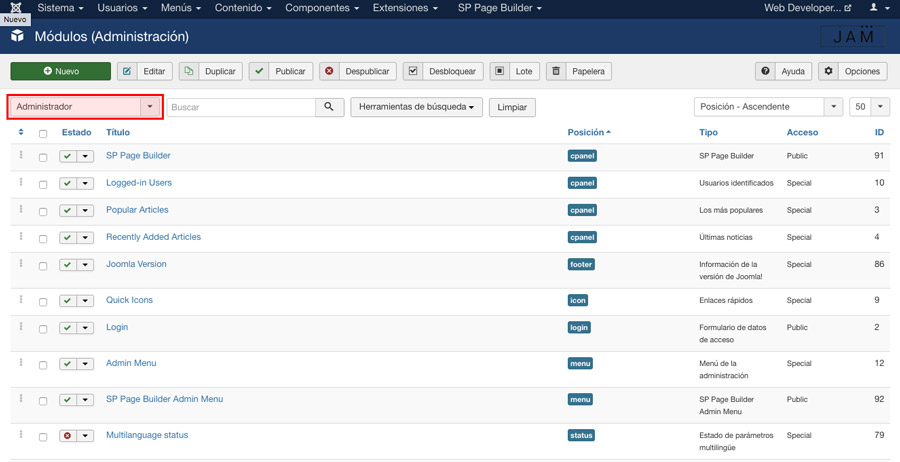900x462 pixels.
Task: Open the Administrador client dropdown
Action: click(85, 107)
